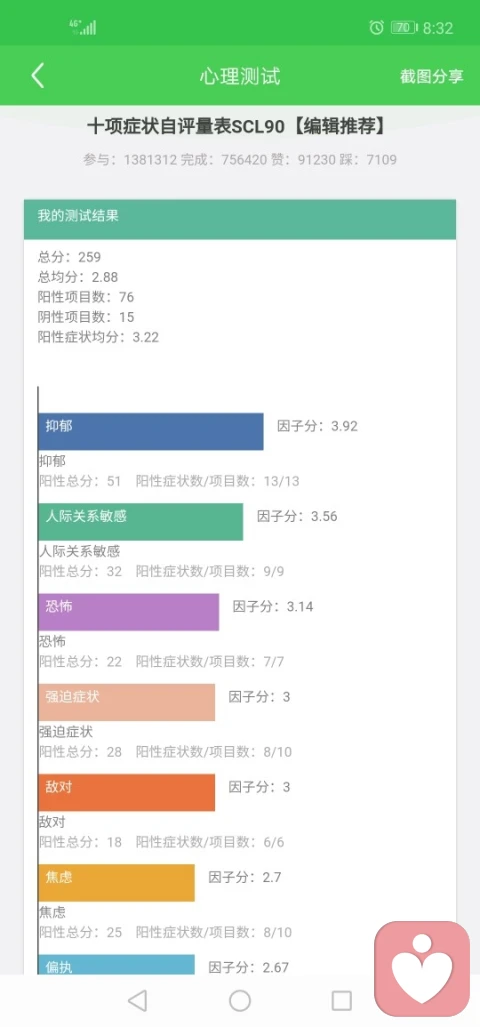Select the peach 强迫症状 bar

coord(126,702)
